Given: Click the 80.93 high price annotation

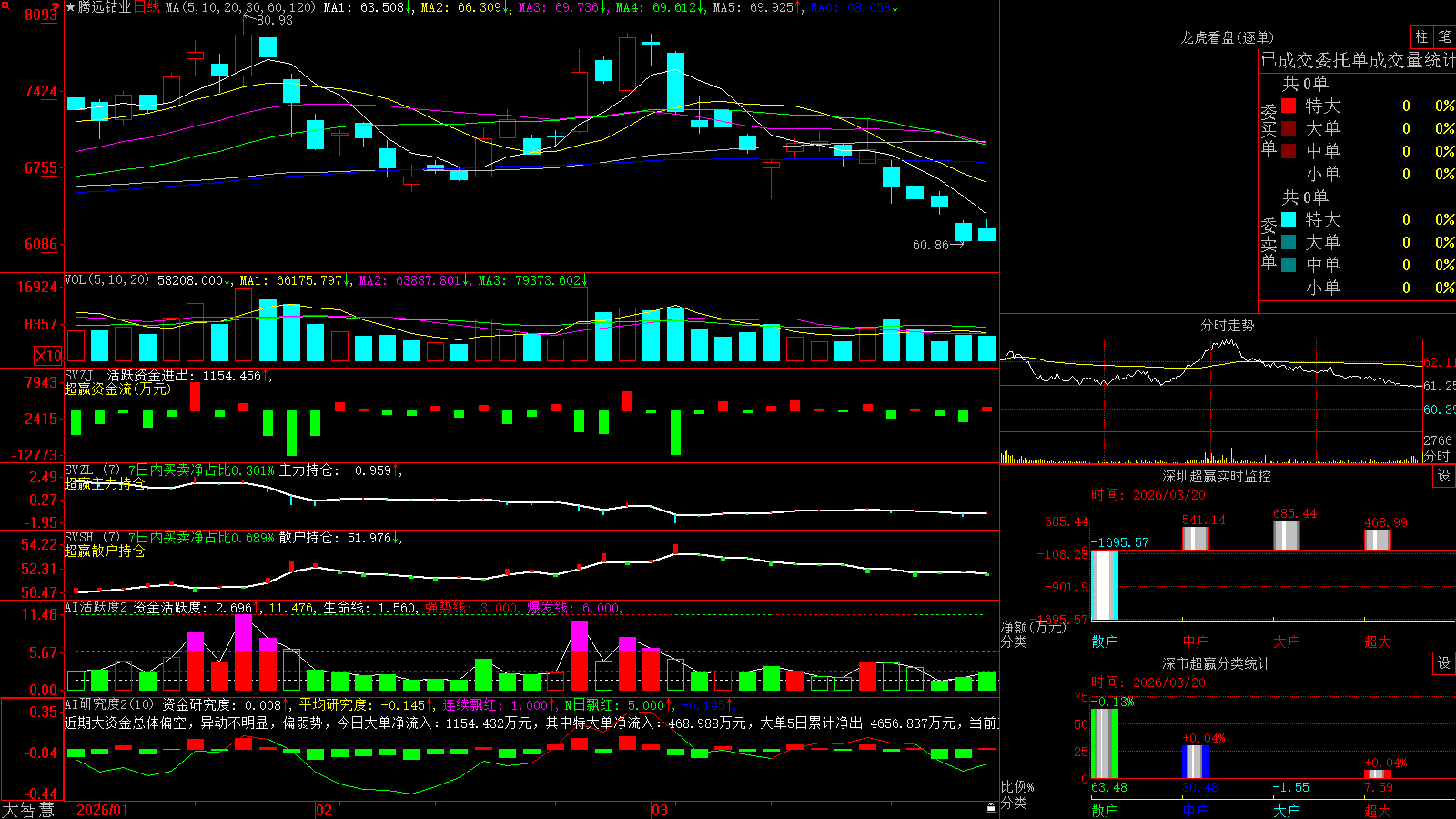Looking at the screenshot, I should (274, 20).
